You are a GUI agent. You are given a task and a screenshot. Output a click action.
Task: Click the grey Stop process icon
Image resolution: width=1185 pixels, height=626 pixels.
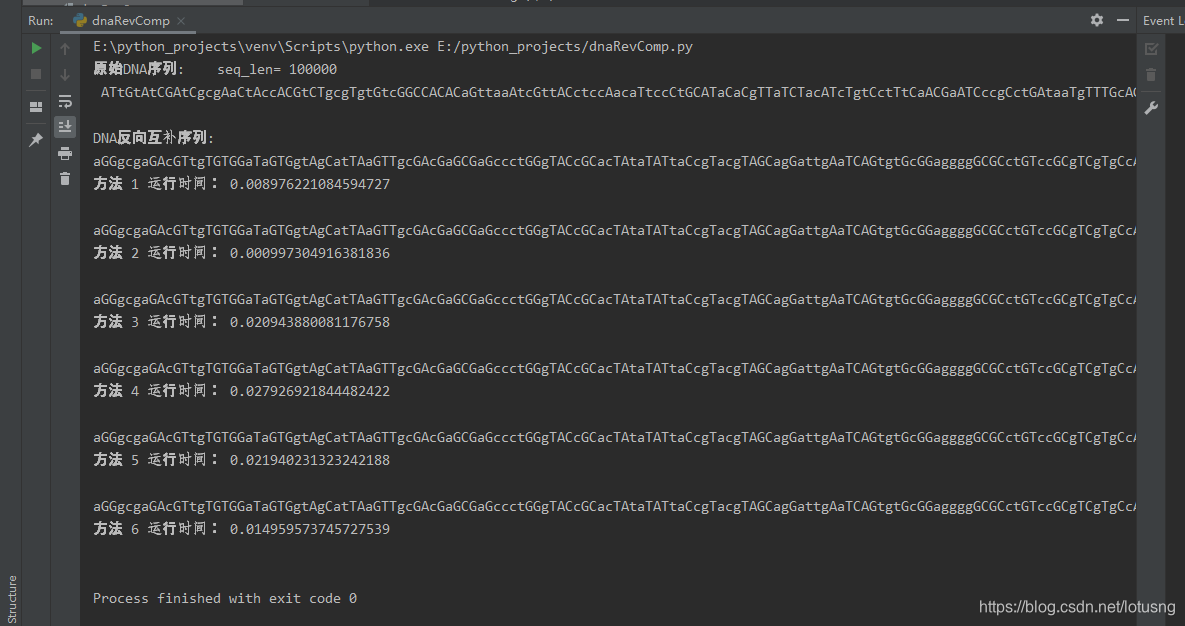(x=36, y=74)
